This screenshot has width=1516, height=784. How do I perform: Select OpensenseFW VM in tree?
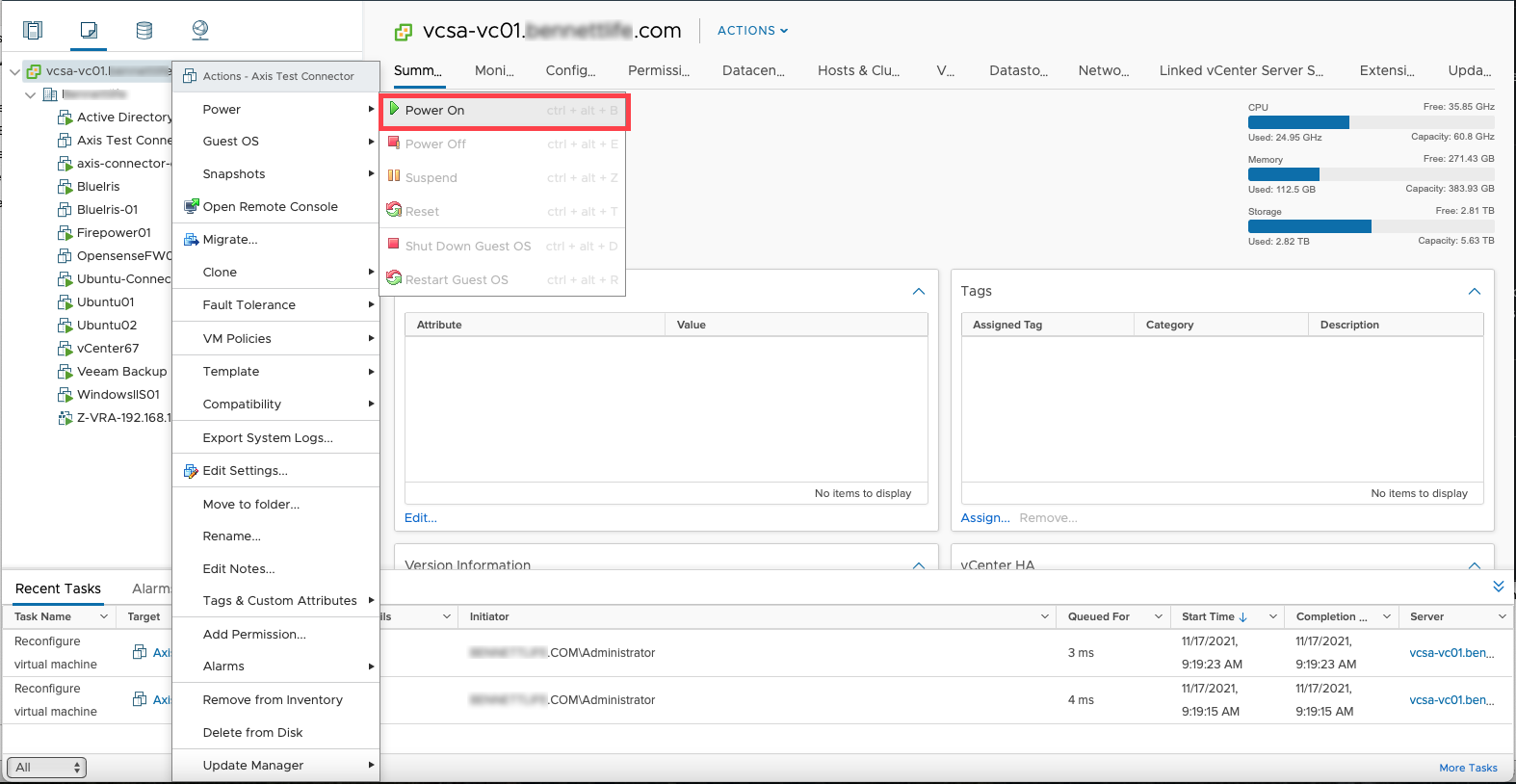[124, 256]
